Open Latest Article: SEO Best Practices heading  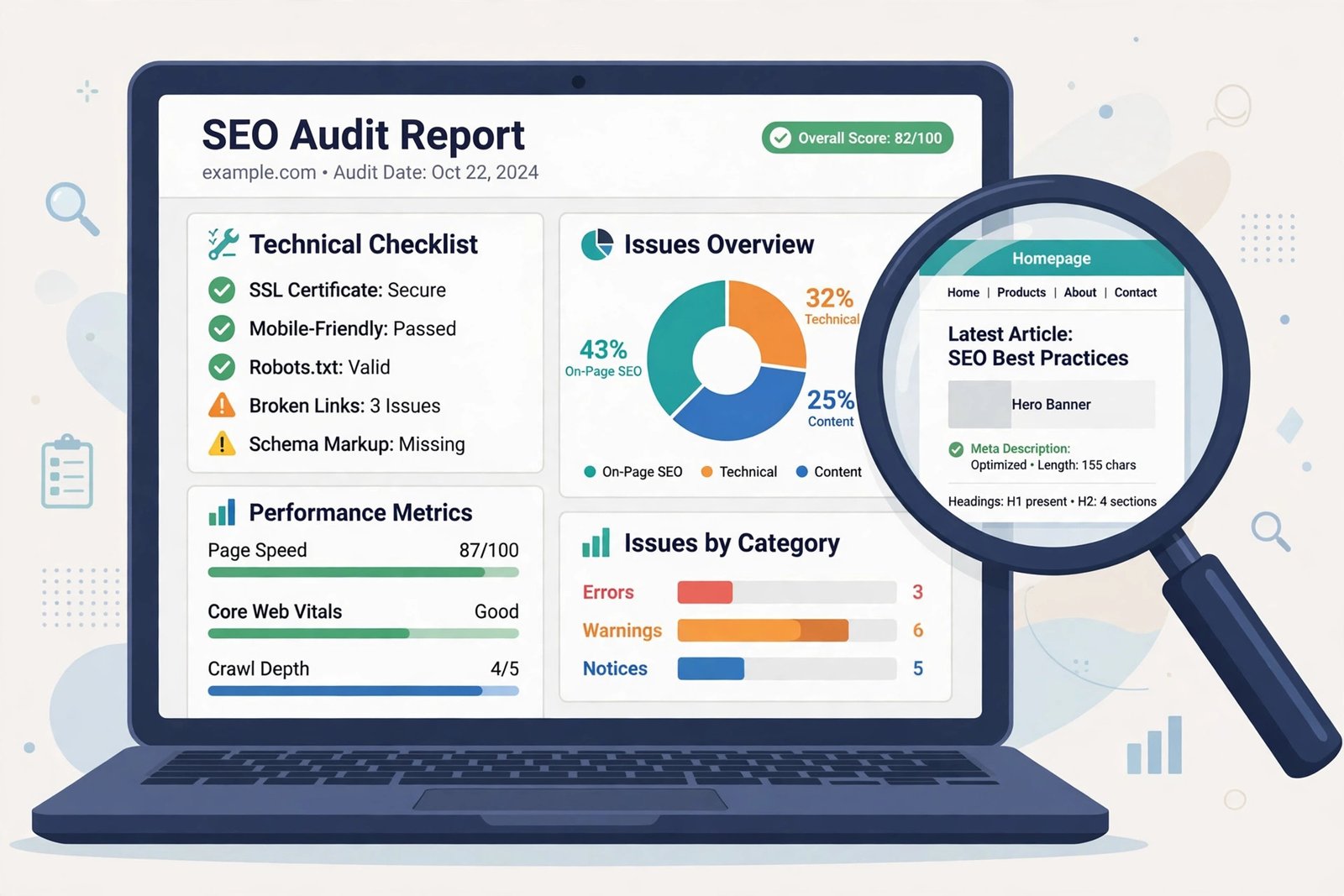click(1038, 346)
